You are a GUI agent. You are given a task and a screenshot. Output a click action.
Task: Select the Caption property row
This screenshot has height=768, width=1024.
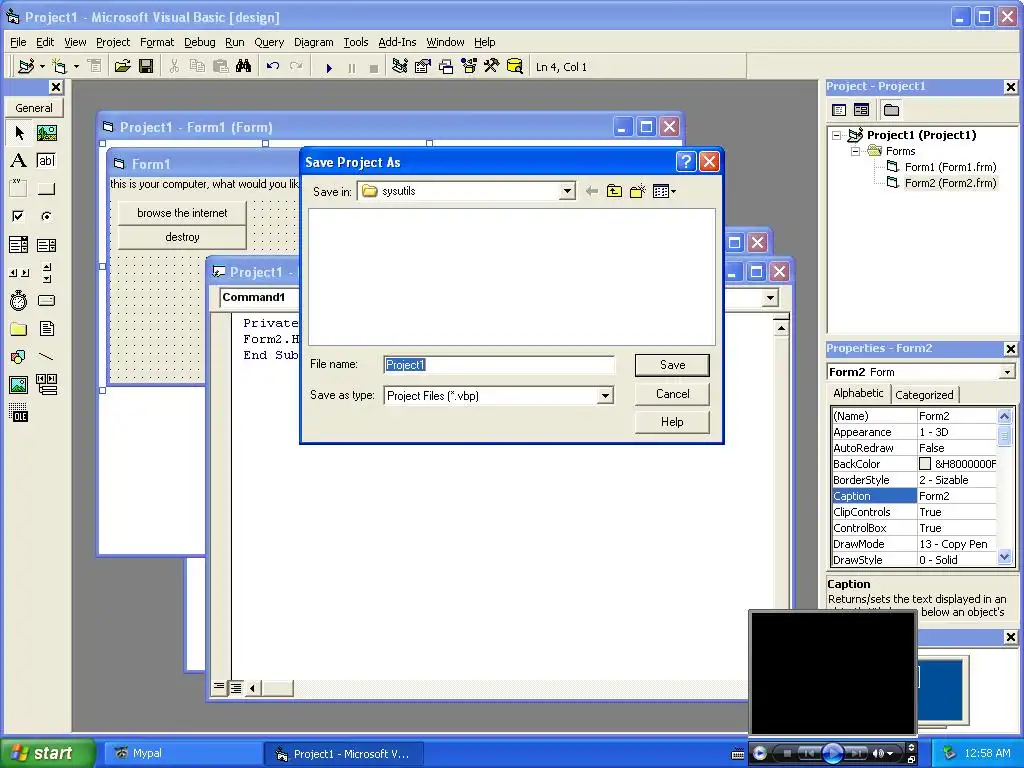914,496
